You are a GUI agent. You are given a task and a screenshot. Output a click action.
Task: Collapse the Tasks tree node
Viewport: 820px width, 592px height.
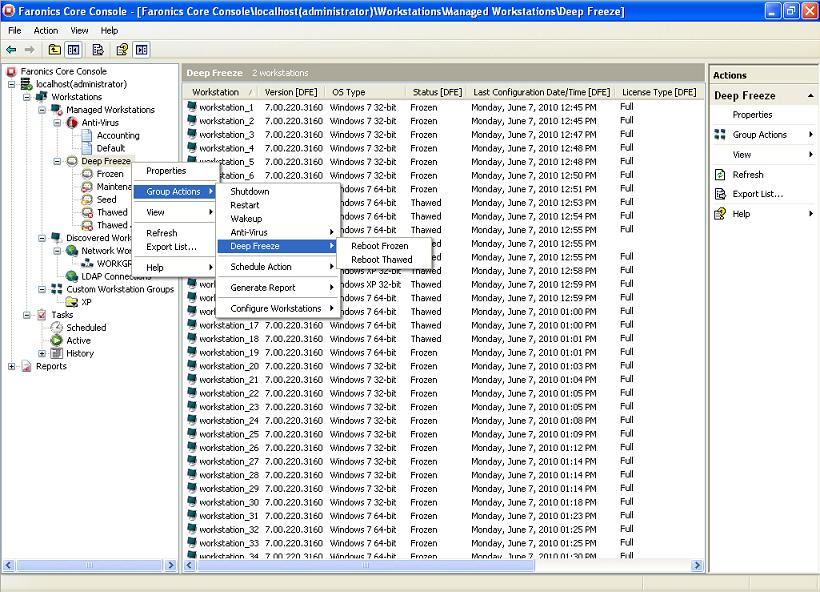[x=27, y=315]
